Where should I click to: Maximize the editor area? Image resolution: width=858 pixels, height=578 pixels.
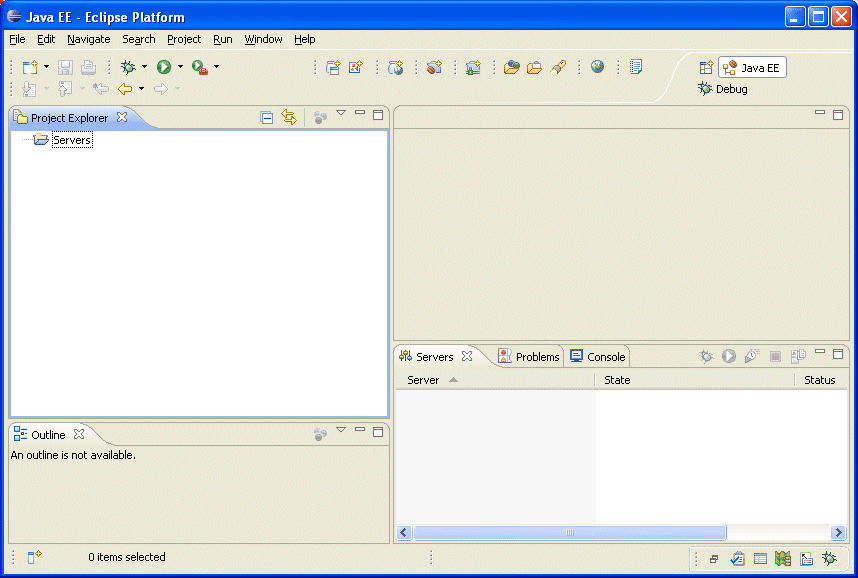pyautogui.click(x=838, y=115)
